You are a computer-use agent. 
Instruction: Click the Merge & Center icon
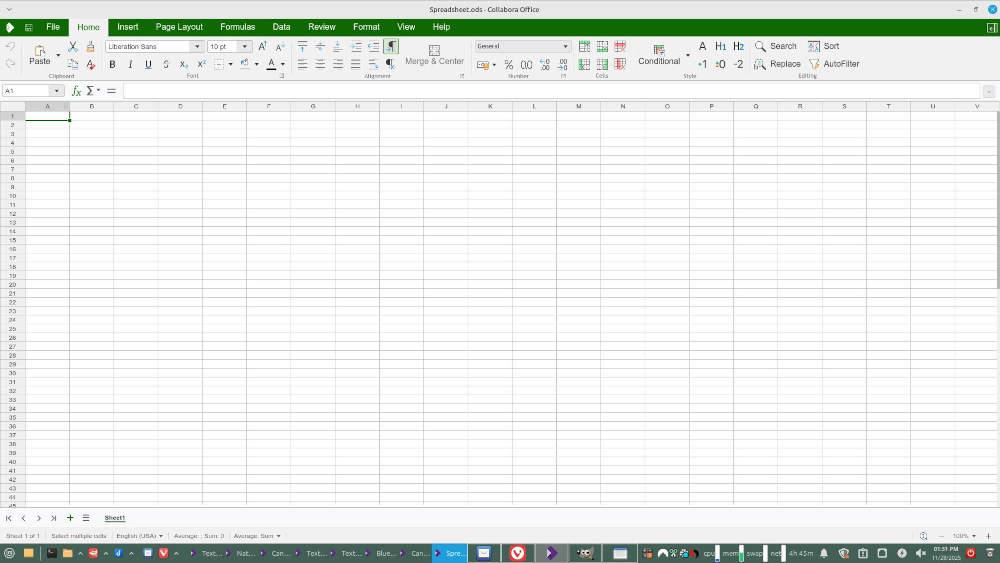[x=434, y=50]
